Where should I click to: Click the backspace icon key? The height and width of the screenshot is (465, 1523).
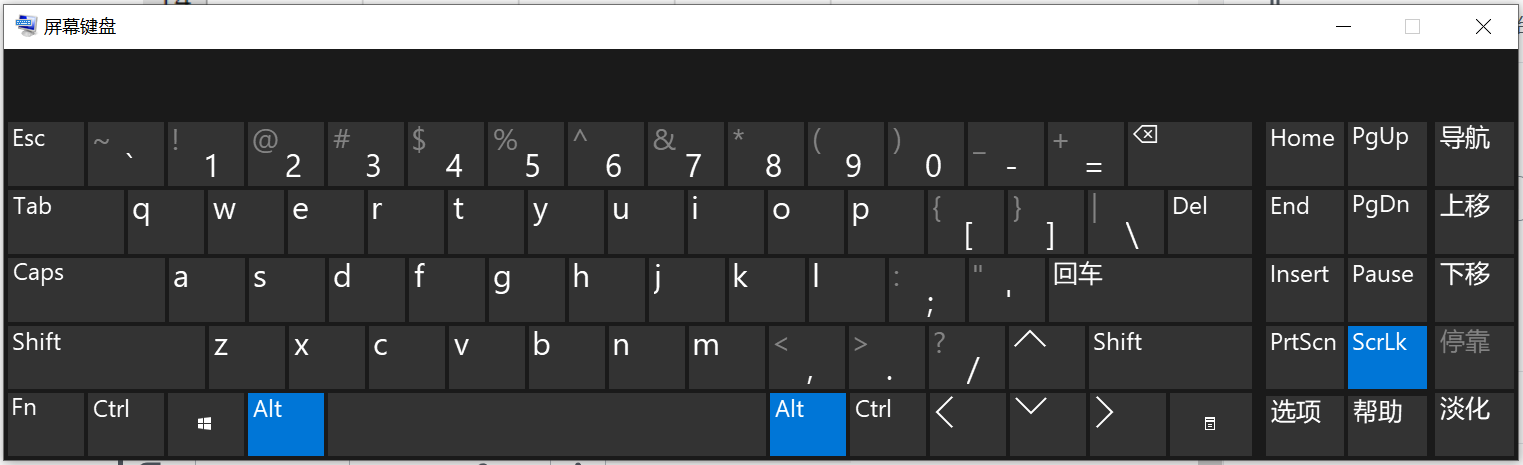pyautogui.click(x=1190, y=154)
